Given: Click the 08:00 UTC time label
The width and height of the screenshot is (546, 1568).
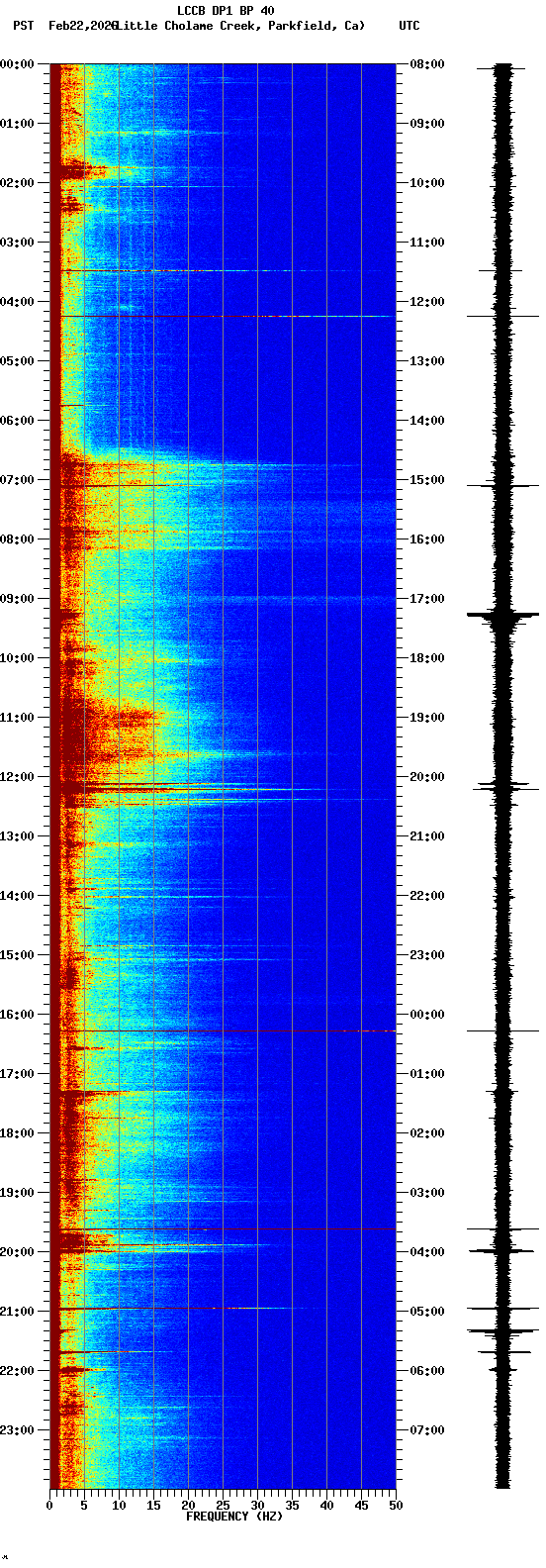Looking at the screenshot, I should click(427, 64).
